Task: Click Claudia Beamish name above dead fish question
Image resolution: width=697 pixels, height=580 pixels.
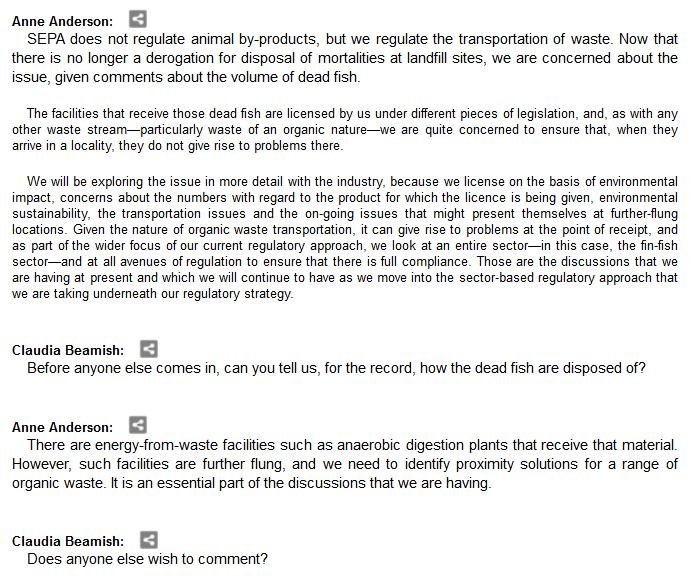Action: 68,350
